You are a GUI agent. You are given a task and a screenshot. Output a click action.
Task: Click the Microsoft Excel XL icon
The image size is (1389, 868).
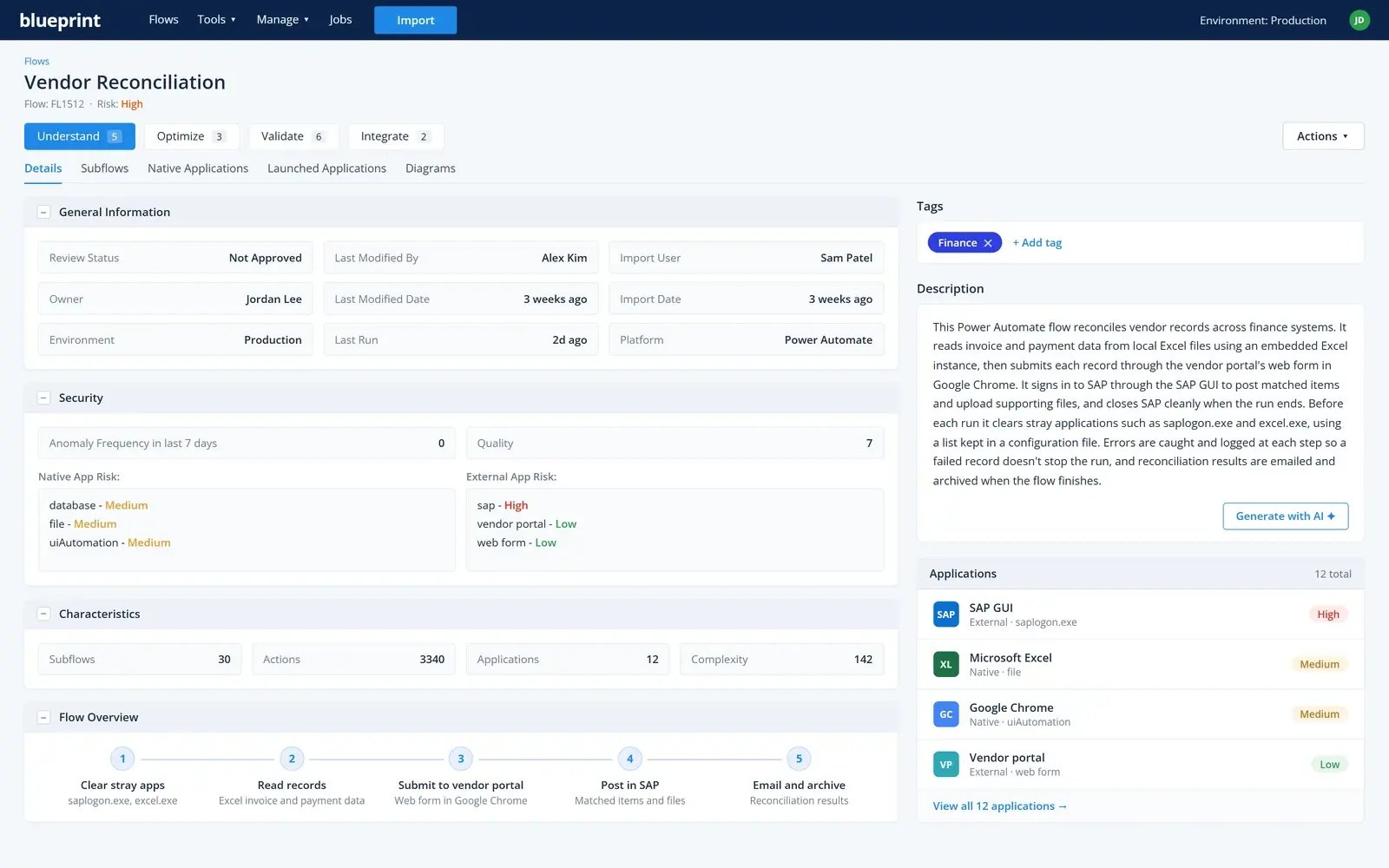(x=945, y=664)
